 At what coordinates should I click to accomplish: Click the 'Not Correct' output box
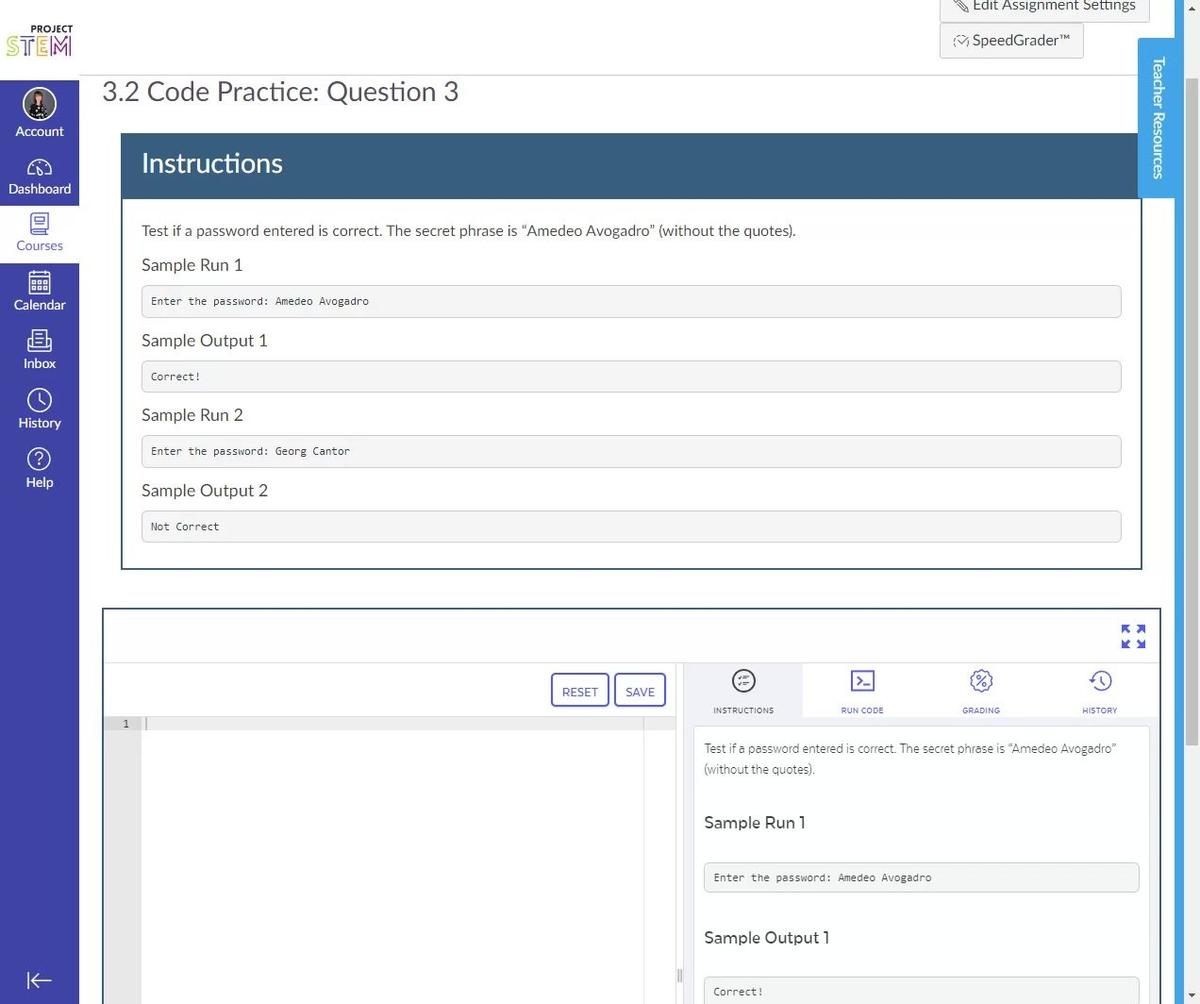631,526
